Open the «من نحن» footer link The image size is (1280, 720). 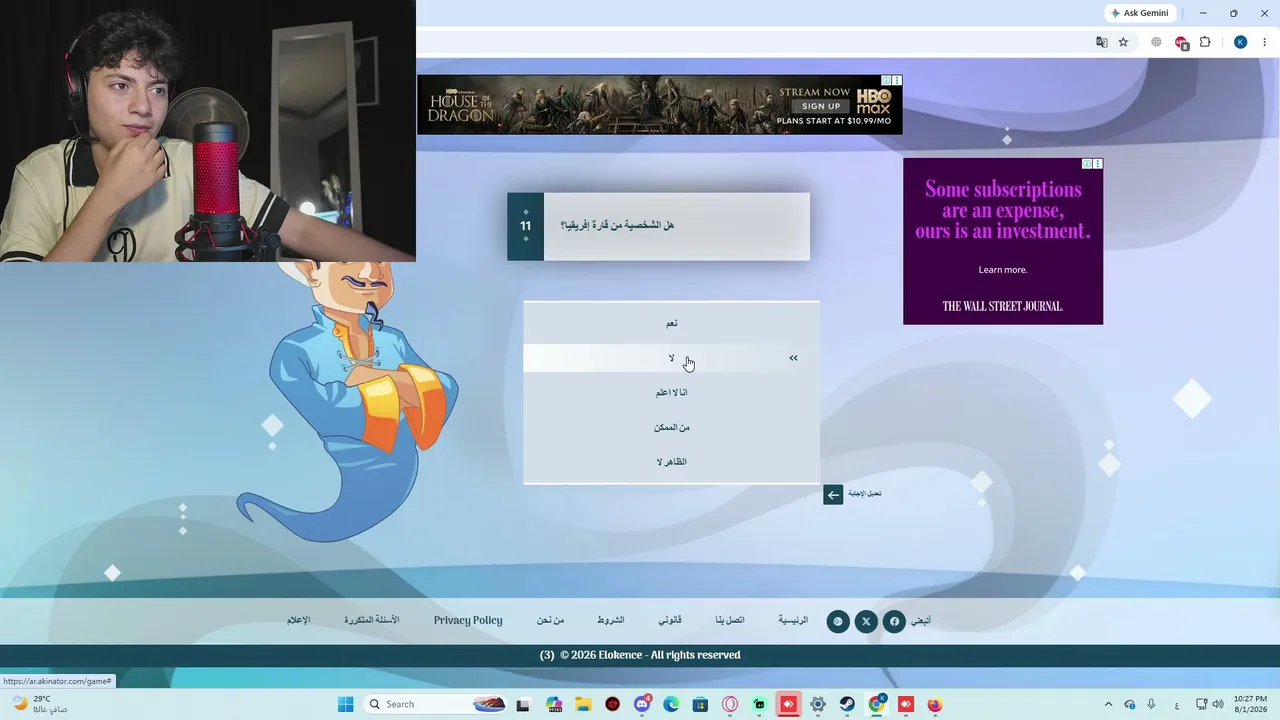550,621
